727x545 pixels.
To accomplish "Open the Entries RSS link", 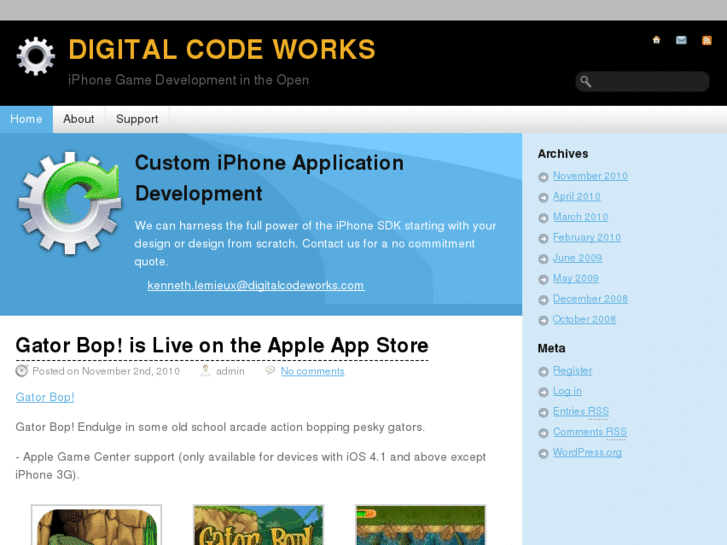I will coord(581,411).
